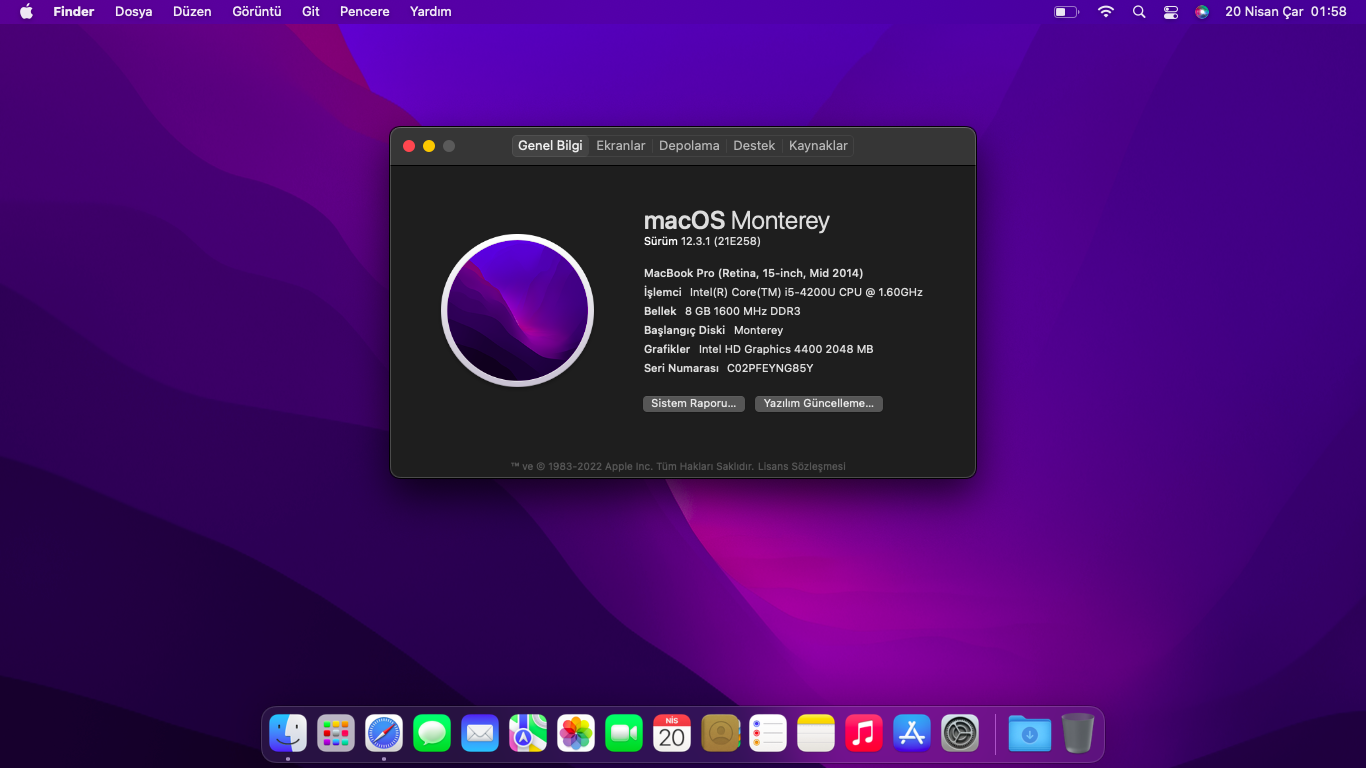Switch to the Depolama tab
The image size is (1366, 768).
click(689, 146)
